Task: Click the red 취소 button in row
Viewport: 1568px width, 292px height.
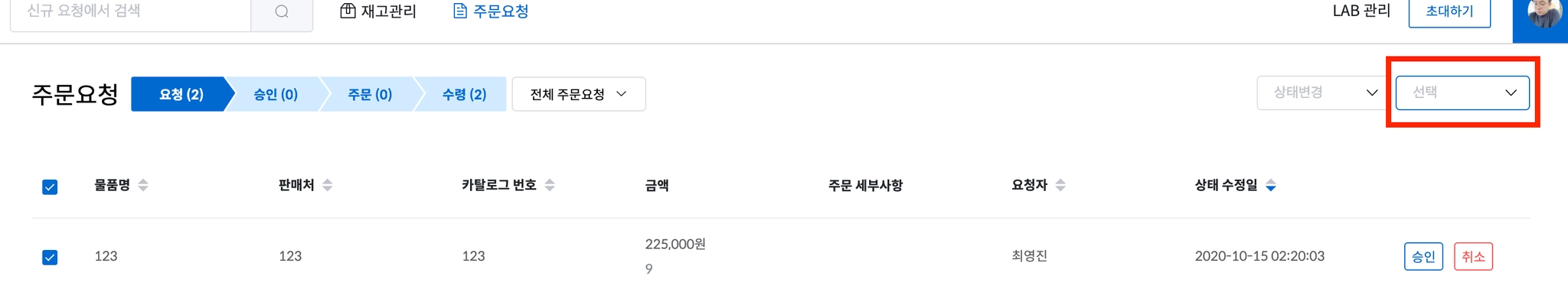Action: 1473,257
